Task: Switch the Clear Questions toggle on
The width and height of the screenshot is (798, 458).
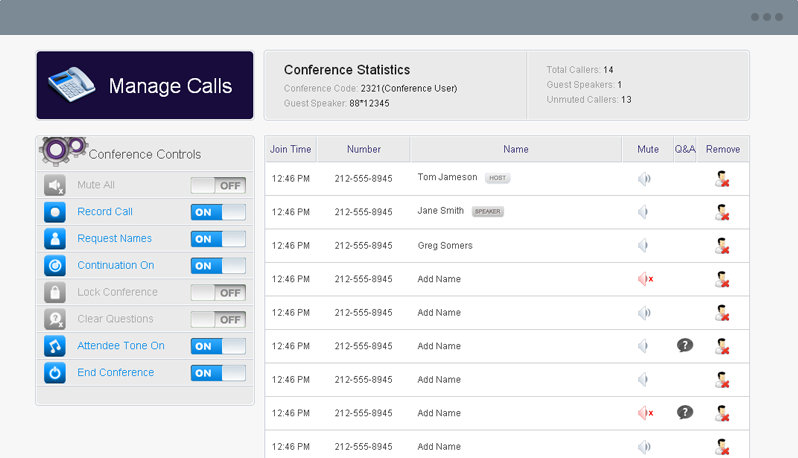Action: [218, 320]
